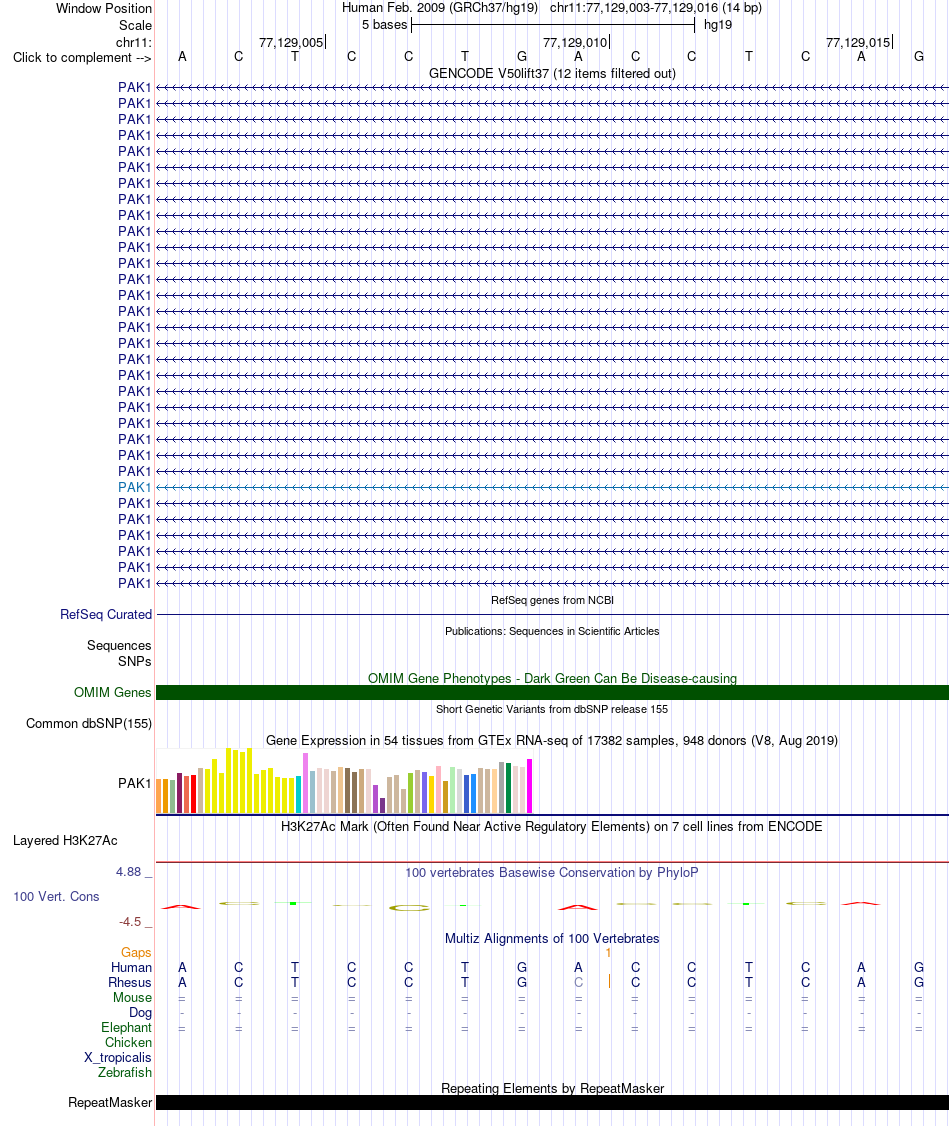Click the Chicken species label
This screenshot has height=1126, width=950.
tap(129, 1043)
